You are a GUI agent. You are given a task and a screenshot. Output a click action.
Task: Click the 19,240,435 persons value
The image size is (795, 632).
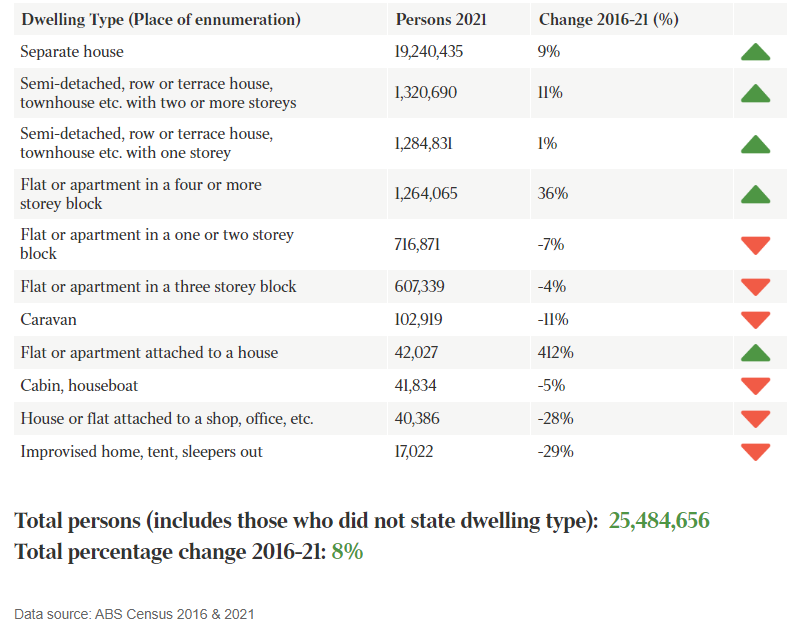pyautogui.click(x=429, y=52)
